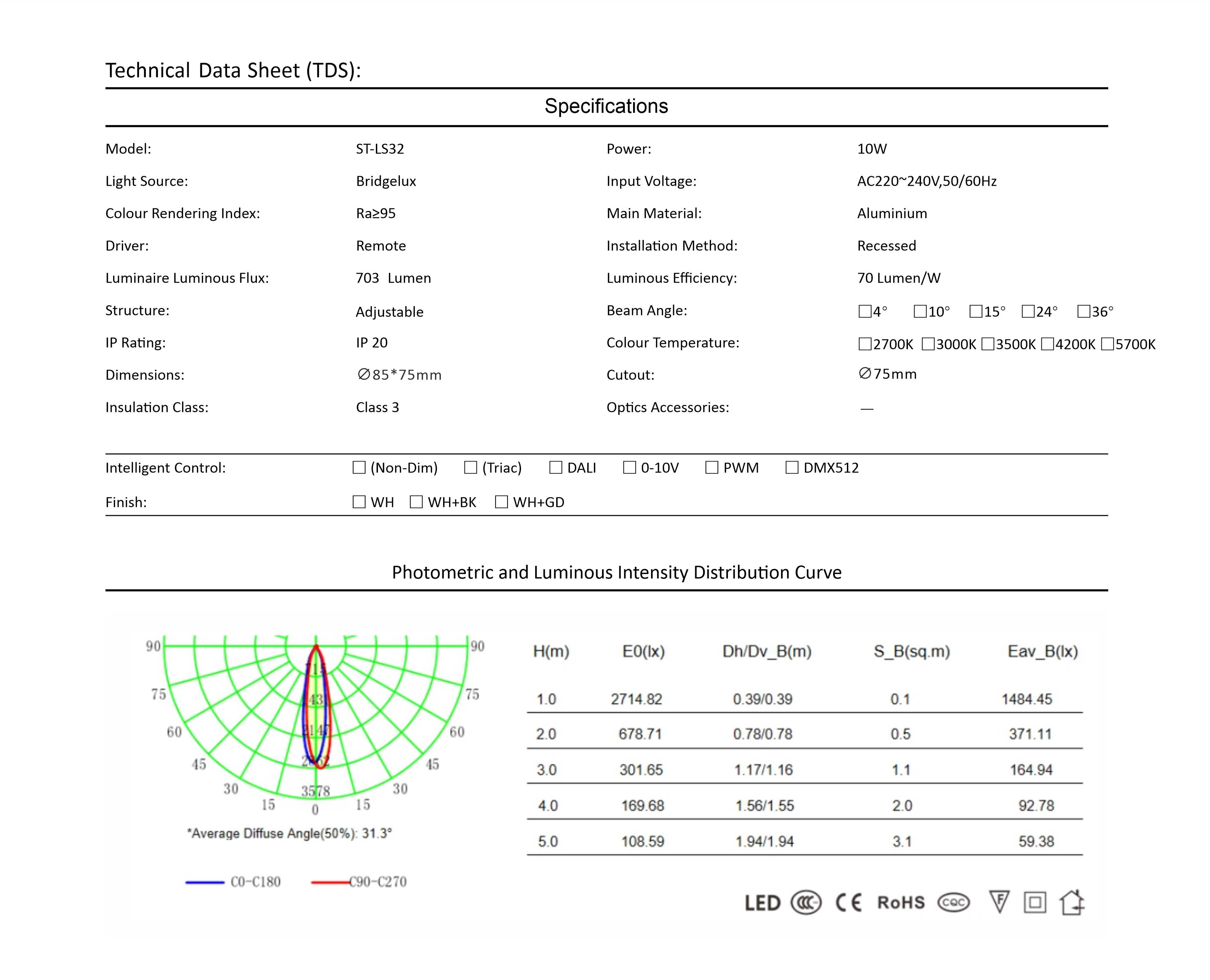Click the CE marking icon
This screenshot has height=980, width=1210.
848,903
